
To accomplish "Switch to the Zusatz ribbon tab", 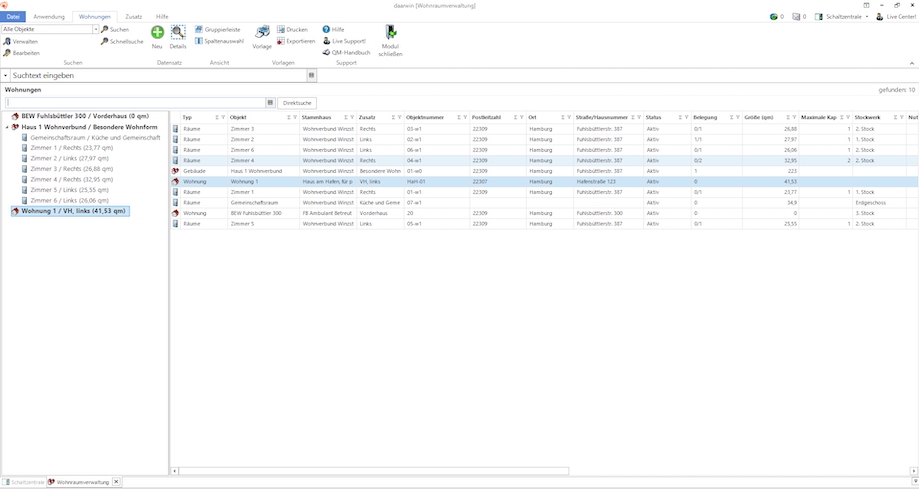I will click(x=134, y=16).
